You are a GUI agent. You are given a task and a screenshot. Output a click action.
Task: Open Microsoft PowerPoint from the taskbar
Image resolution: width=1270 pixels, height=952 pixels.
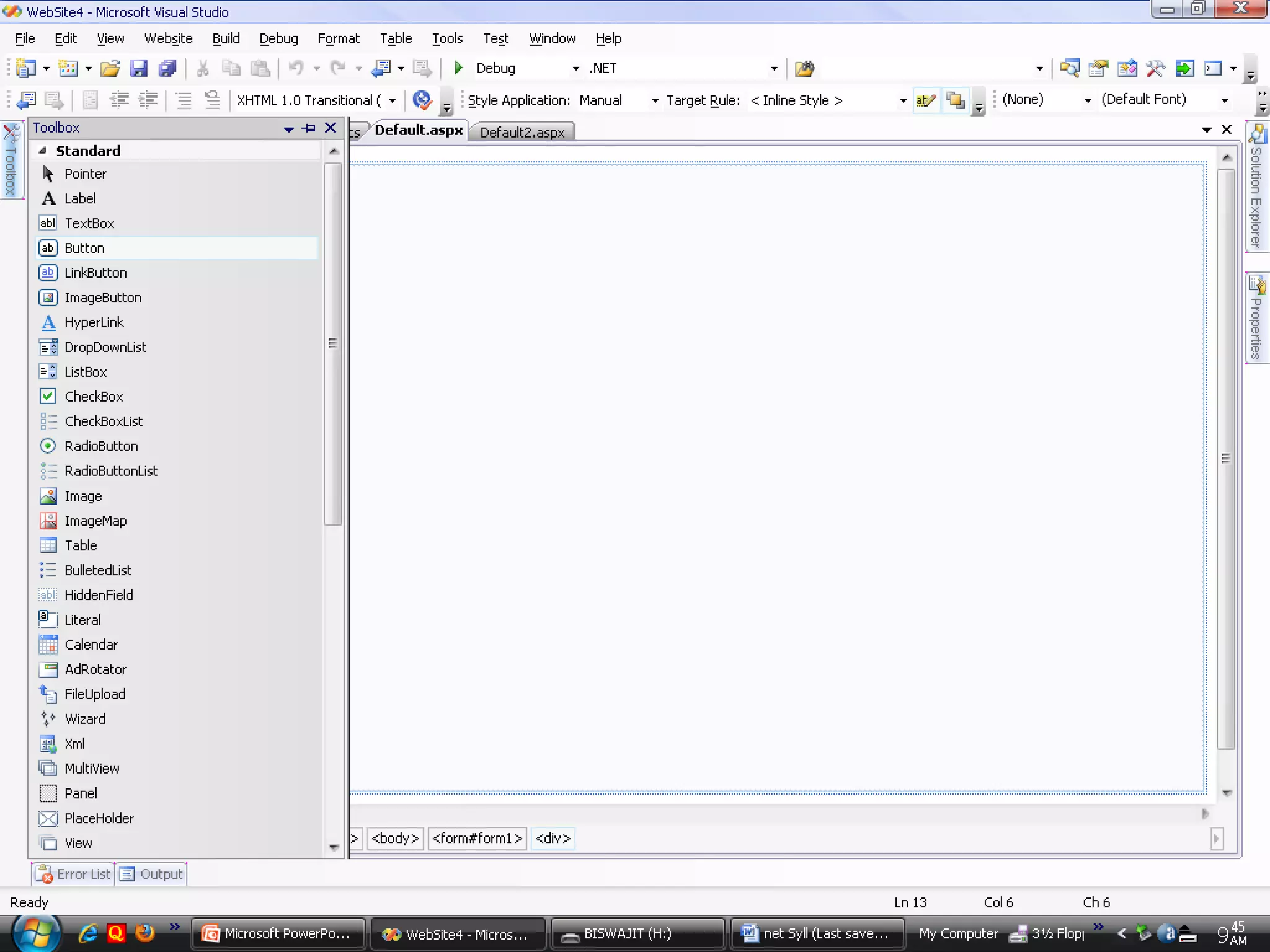[x=277, y=933]
